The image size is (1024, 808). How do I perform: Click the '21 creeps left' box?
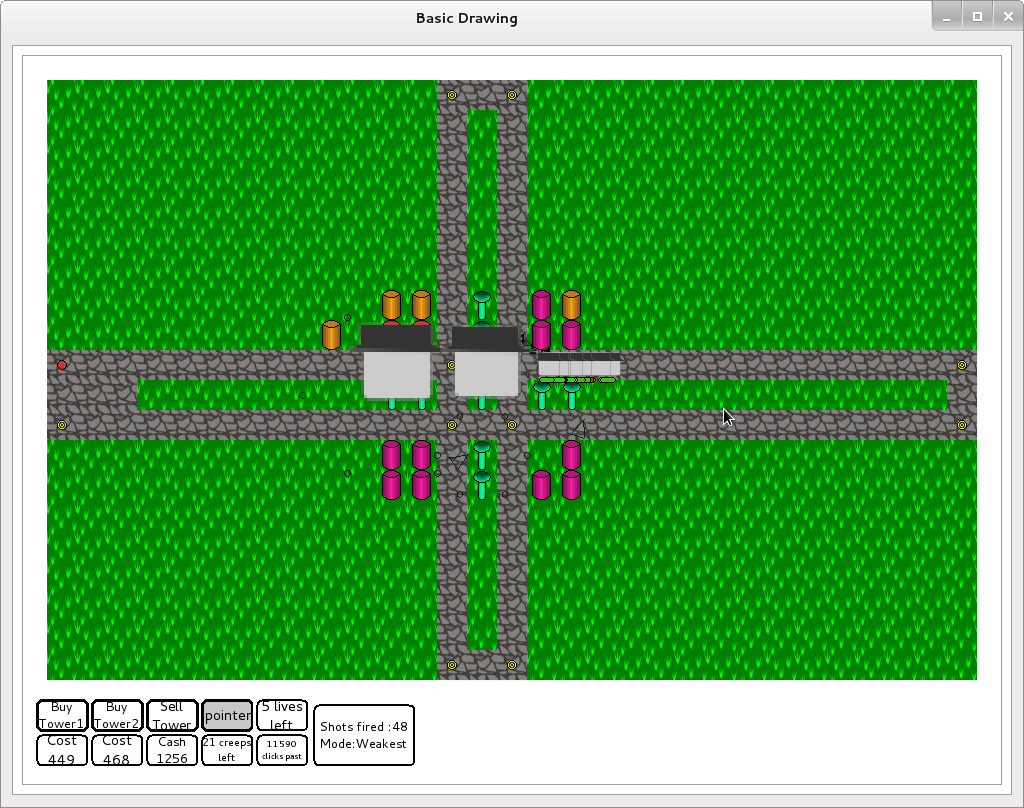[x=227, y=750]
